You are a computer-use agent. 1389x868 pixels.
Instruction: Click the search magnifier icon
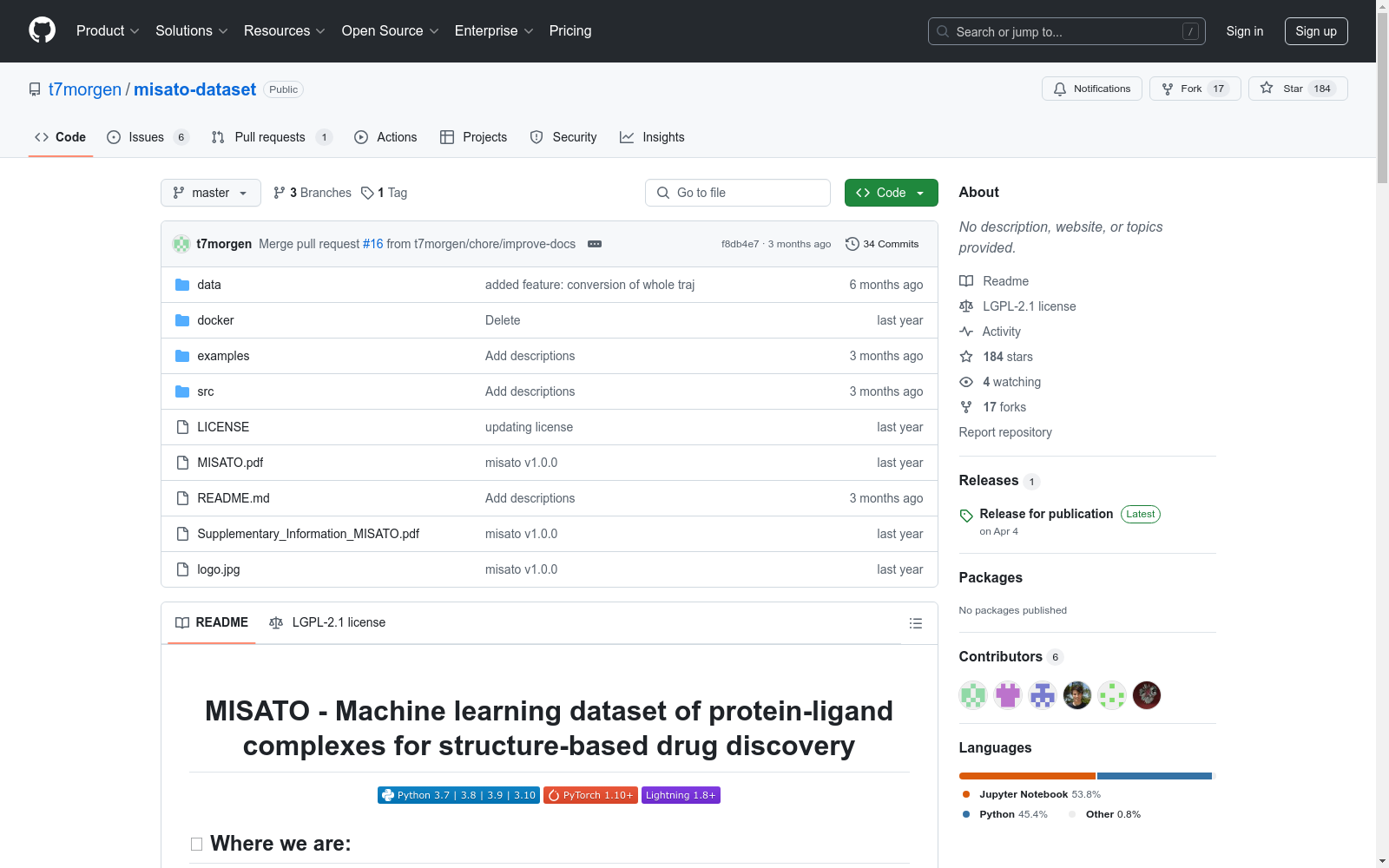tap(943, 31)
